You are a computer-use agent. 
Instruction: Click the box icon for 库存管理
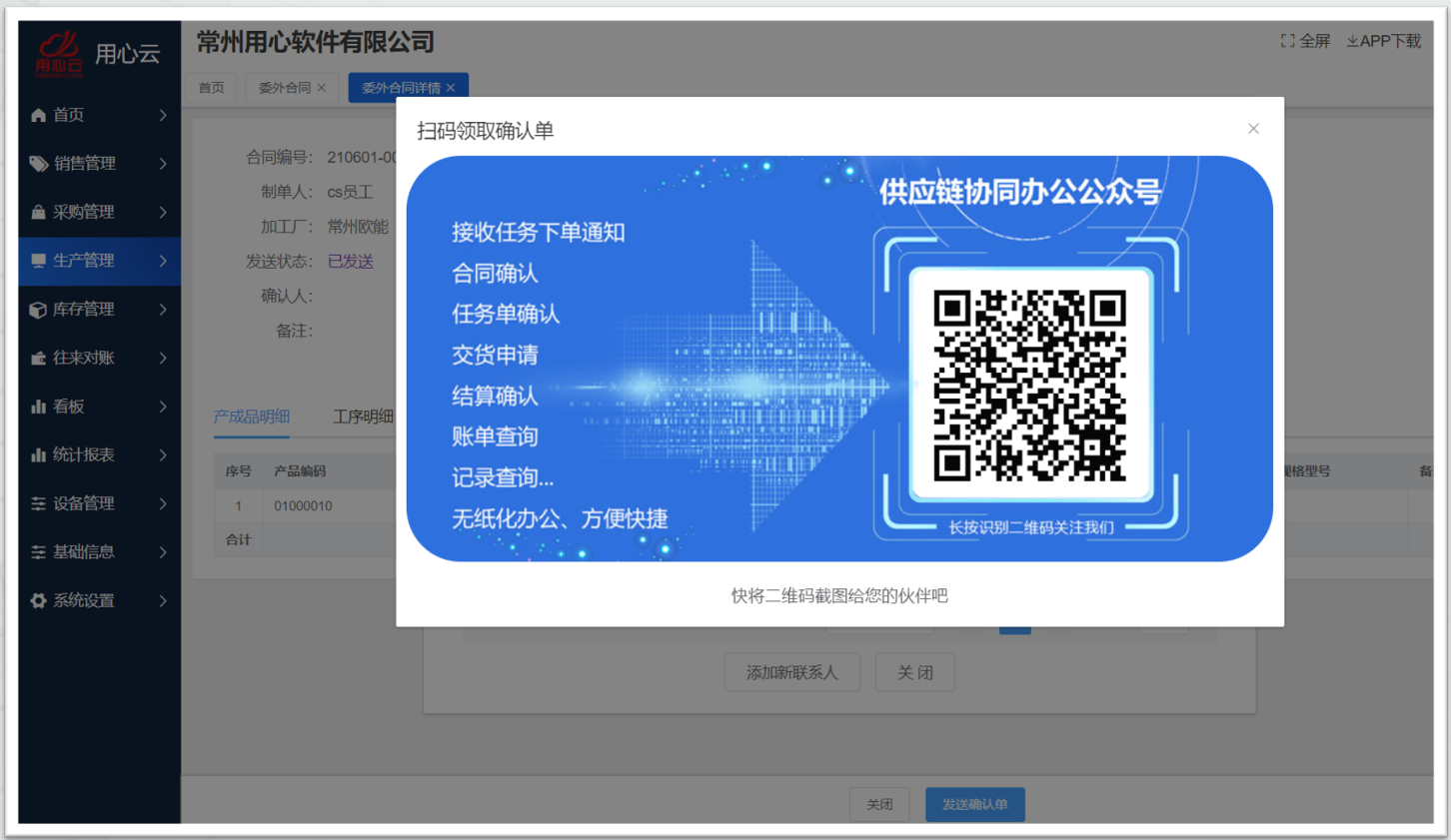[38, 310]
